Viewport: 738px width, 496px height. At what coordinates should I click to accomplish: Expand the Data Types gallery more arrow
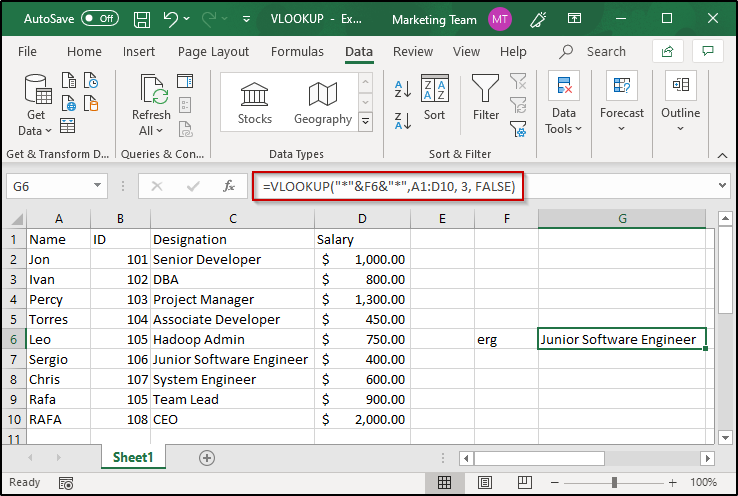[366, 121]
